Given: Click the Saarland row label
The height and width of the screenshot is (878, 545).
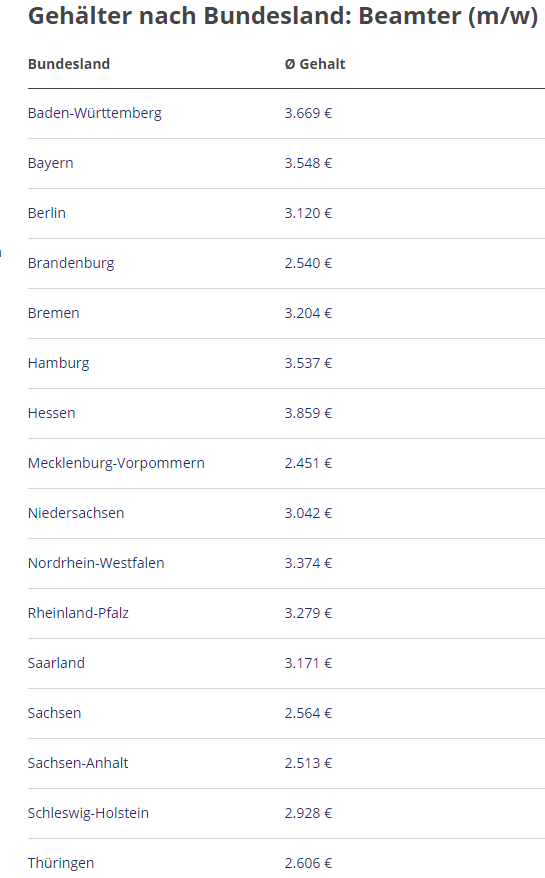Looking at the screenshot, I should click(57, 663).
